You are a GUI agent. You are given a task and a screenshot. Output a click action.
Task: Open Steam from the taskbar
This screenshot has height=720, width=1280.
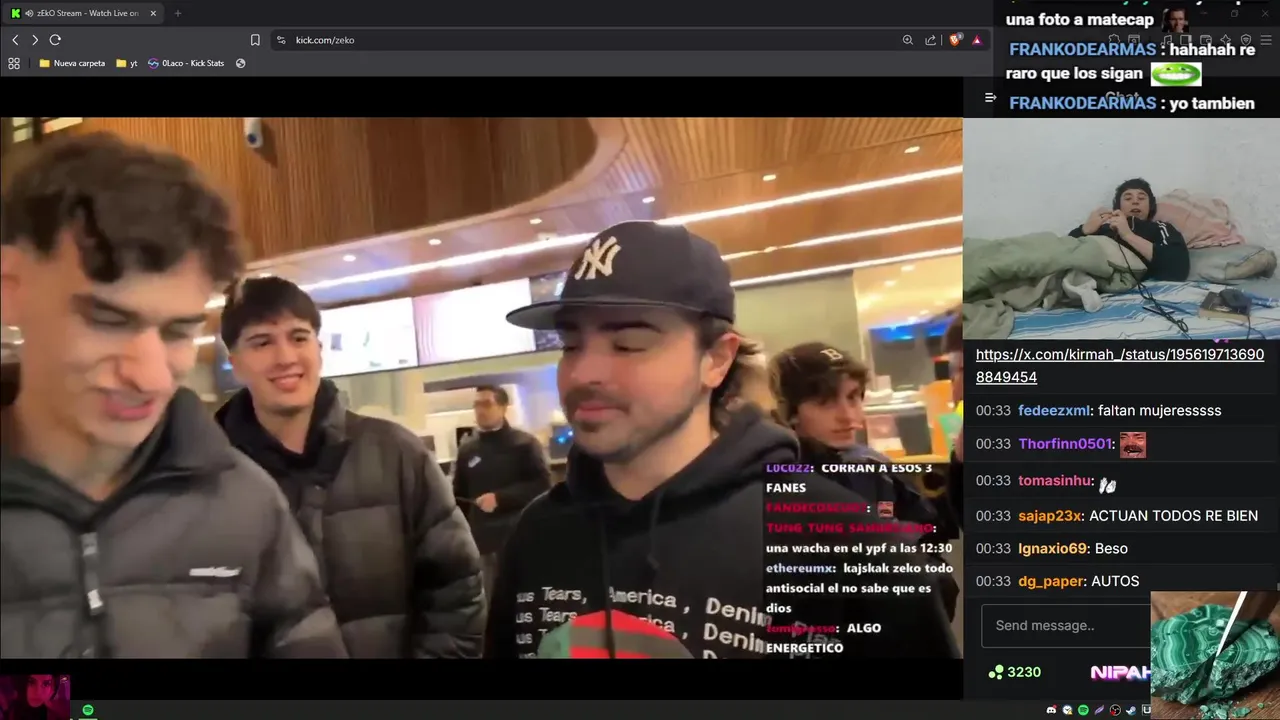click(1131, 710)
